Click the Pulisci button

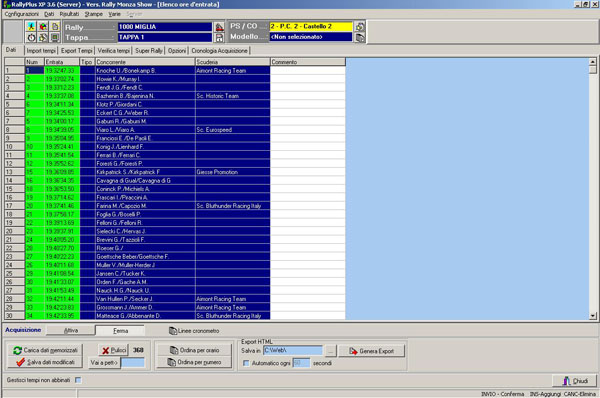[113, 350]
